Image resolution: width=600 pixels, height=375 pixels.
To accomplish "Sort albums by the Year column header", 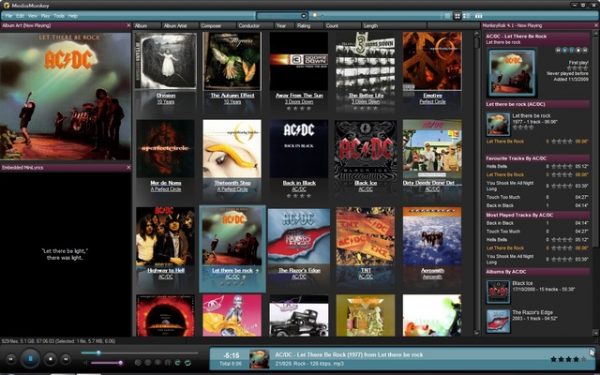I will tap(281, 26).
